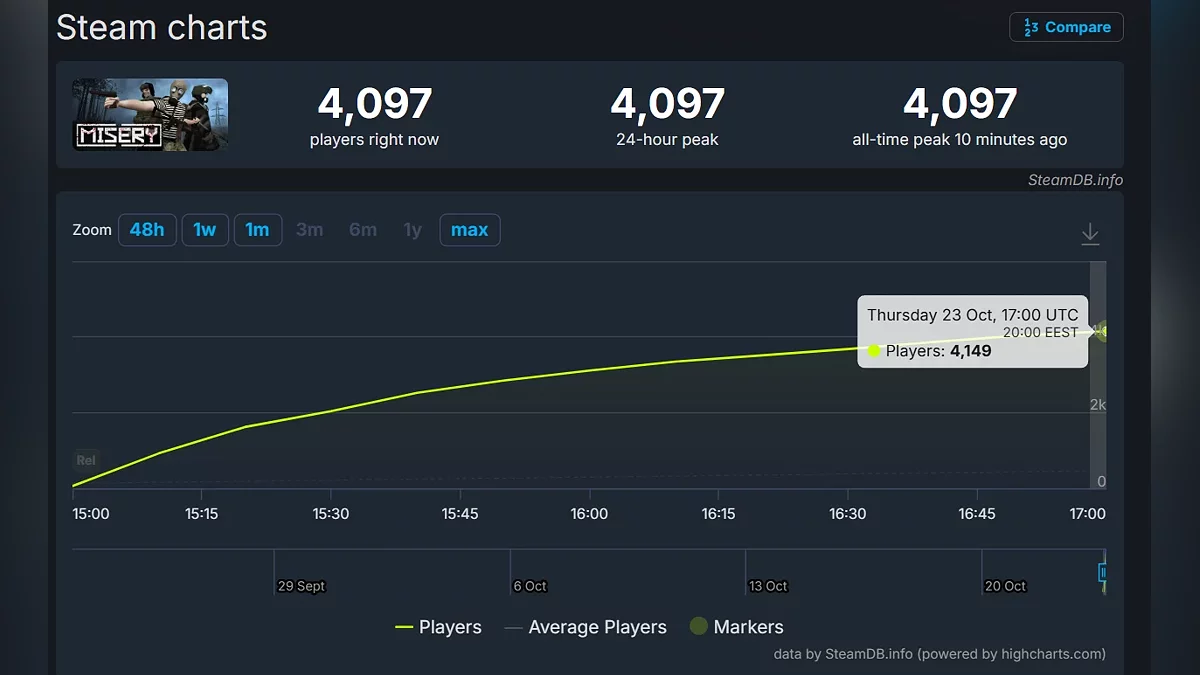Toggle Markers visibility in the legend
The width and height of the screenshot is (1200, 675).
pos(736,627)
